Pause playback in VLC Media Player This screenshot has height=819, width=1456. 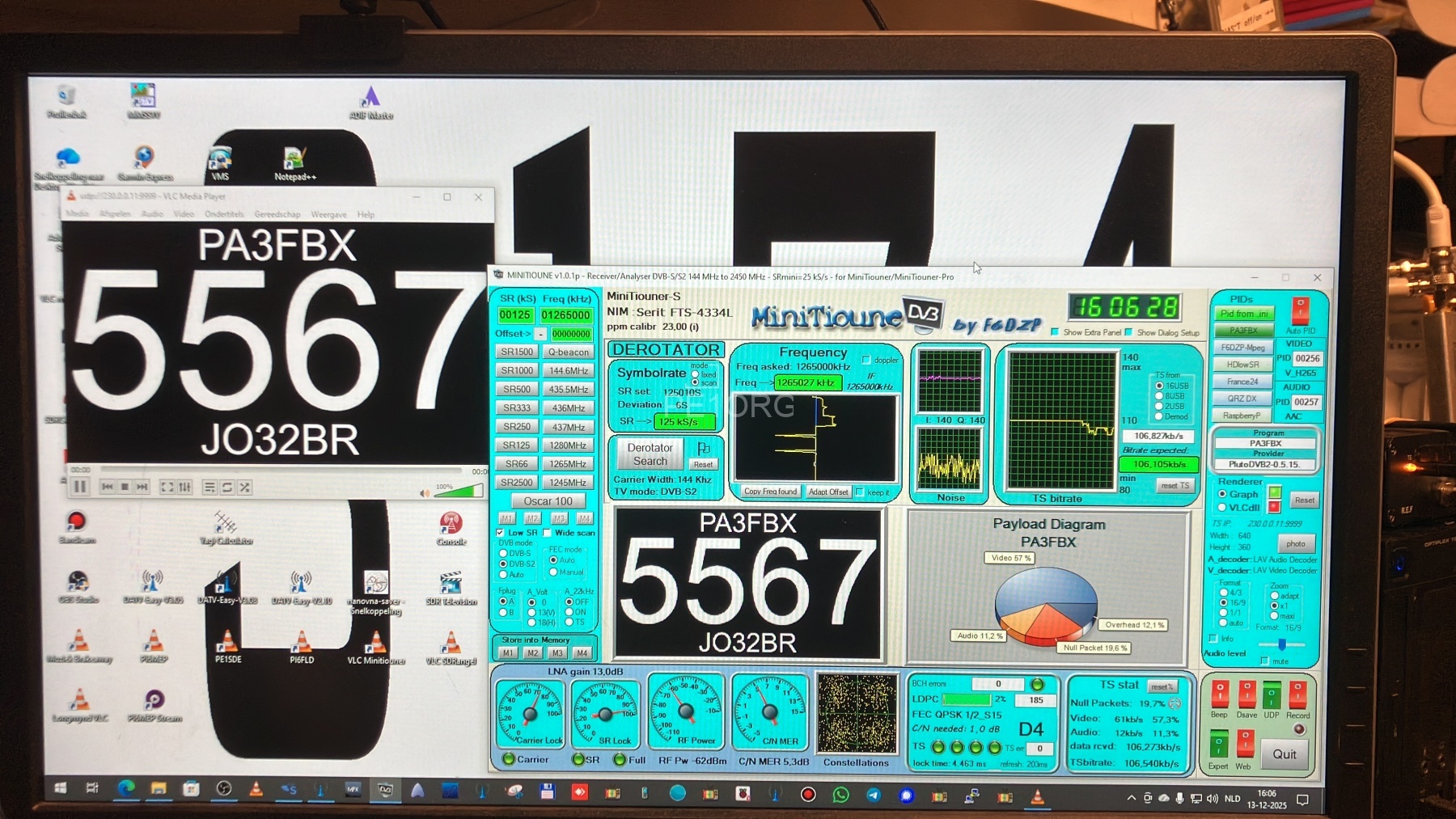click(x=80, y=487)
